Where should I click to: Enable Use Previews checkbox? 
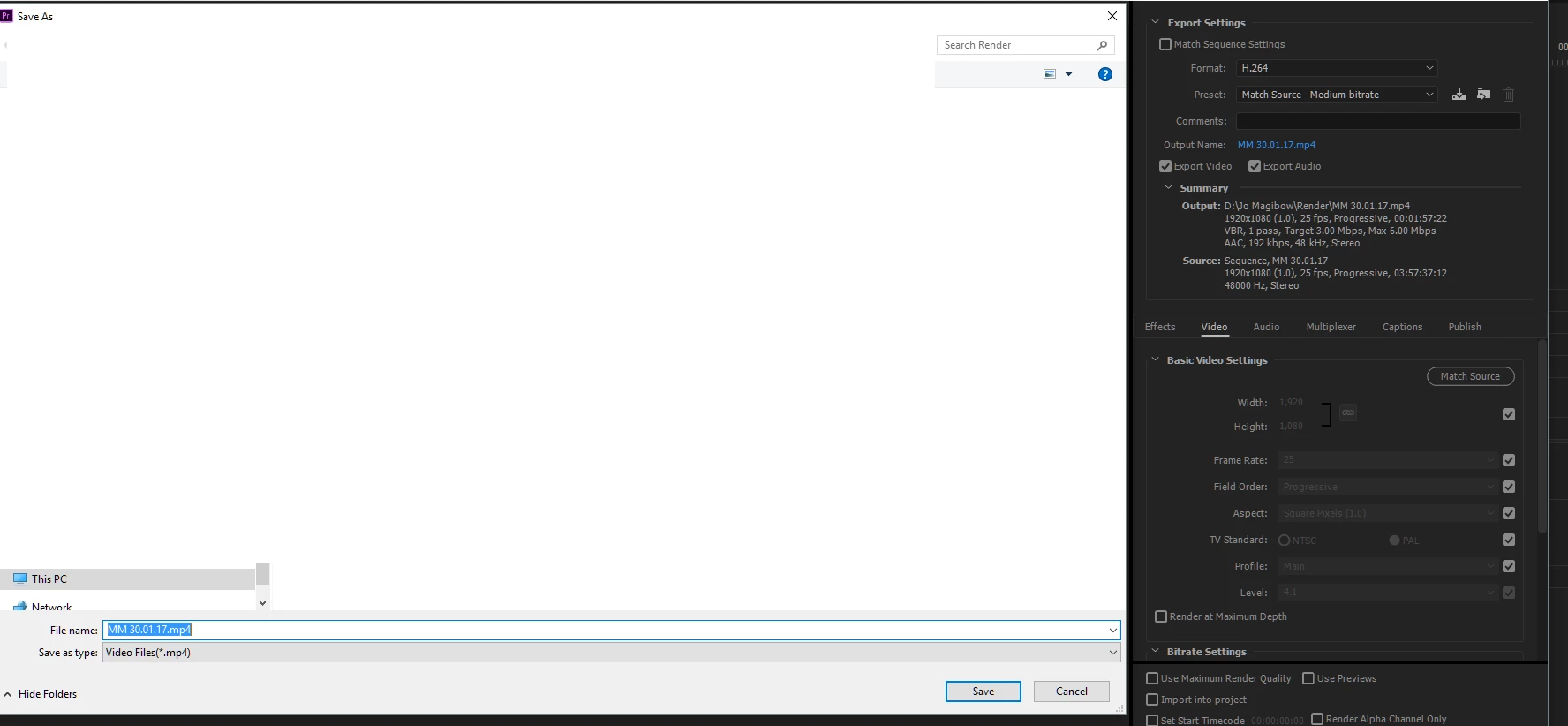click(x=1308, y=678)
